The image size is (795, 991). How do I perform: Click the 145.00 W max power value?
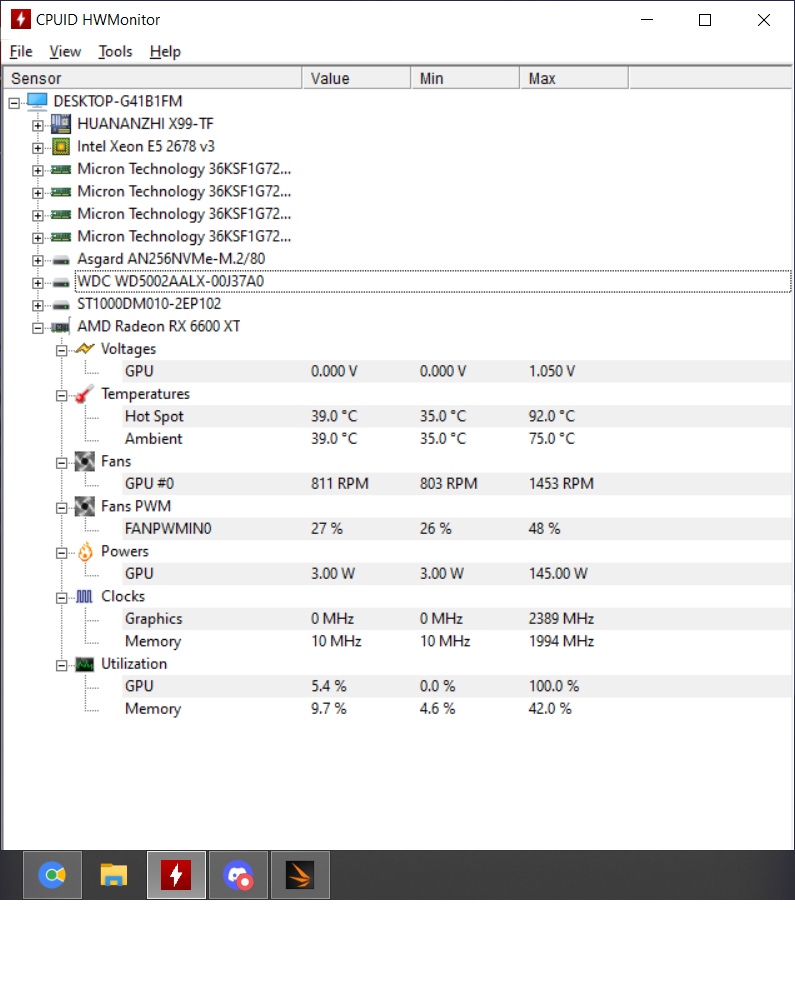coord(558,573)
